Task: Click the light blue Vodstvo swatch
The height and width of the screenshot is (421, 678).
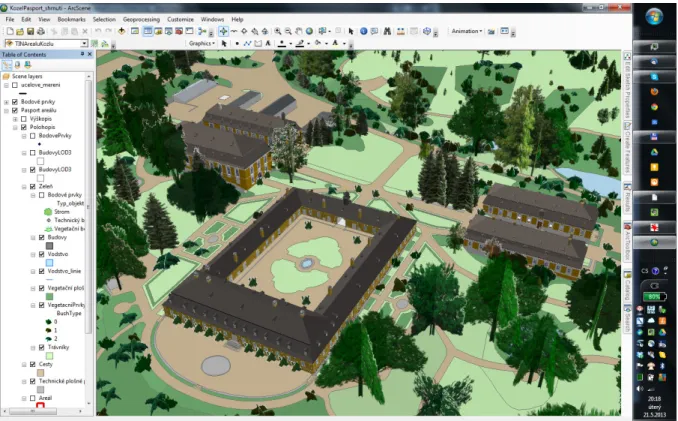Action: tap(49, 263)
